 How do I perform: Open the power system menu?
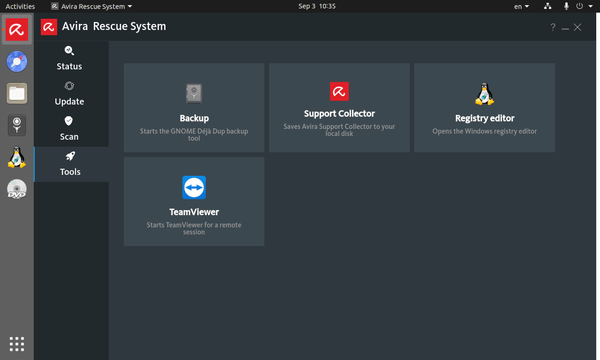click(584, 6)
